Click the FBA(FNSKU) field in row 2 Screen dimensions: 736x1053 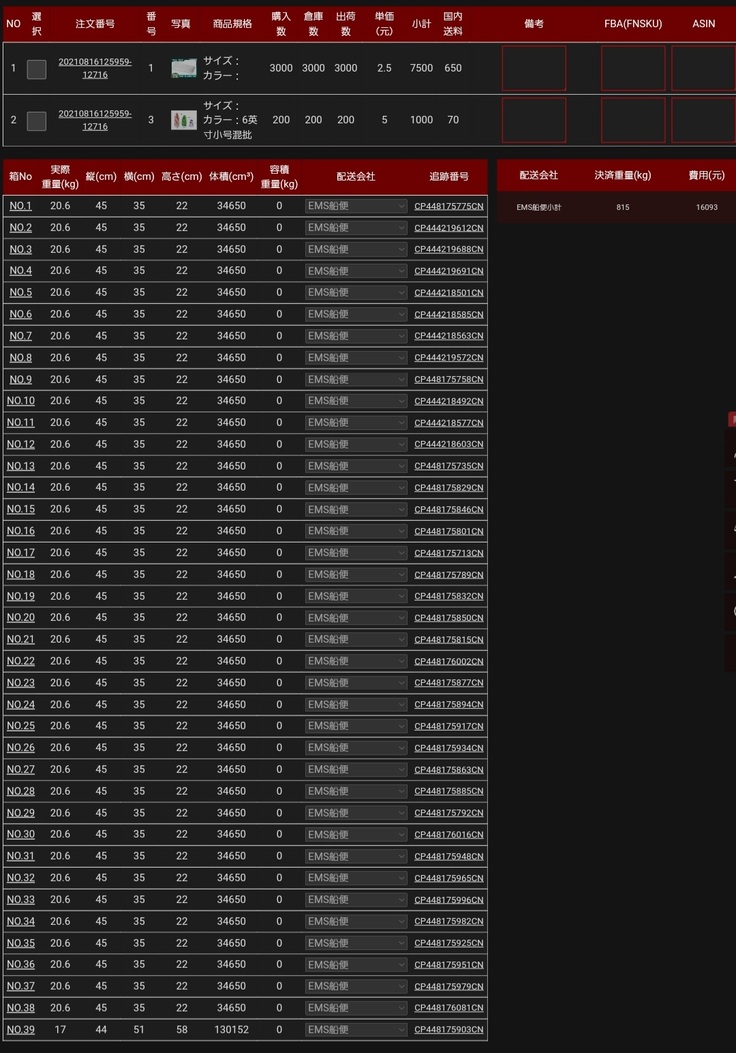pyautogui.click(x=632, y=120)
